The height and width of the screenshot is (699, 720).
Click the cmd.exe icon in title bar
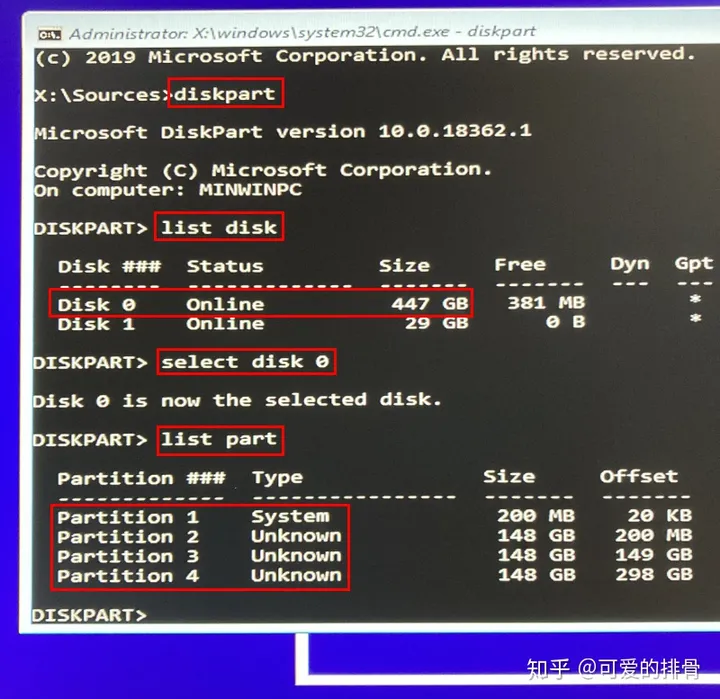(x=49, y=34)
